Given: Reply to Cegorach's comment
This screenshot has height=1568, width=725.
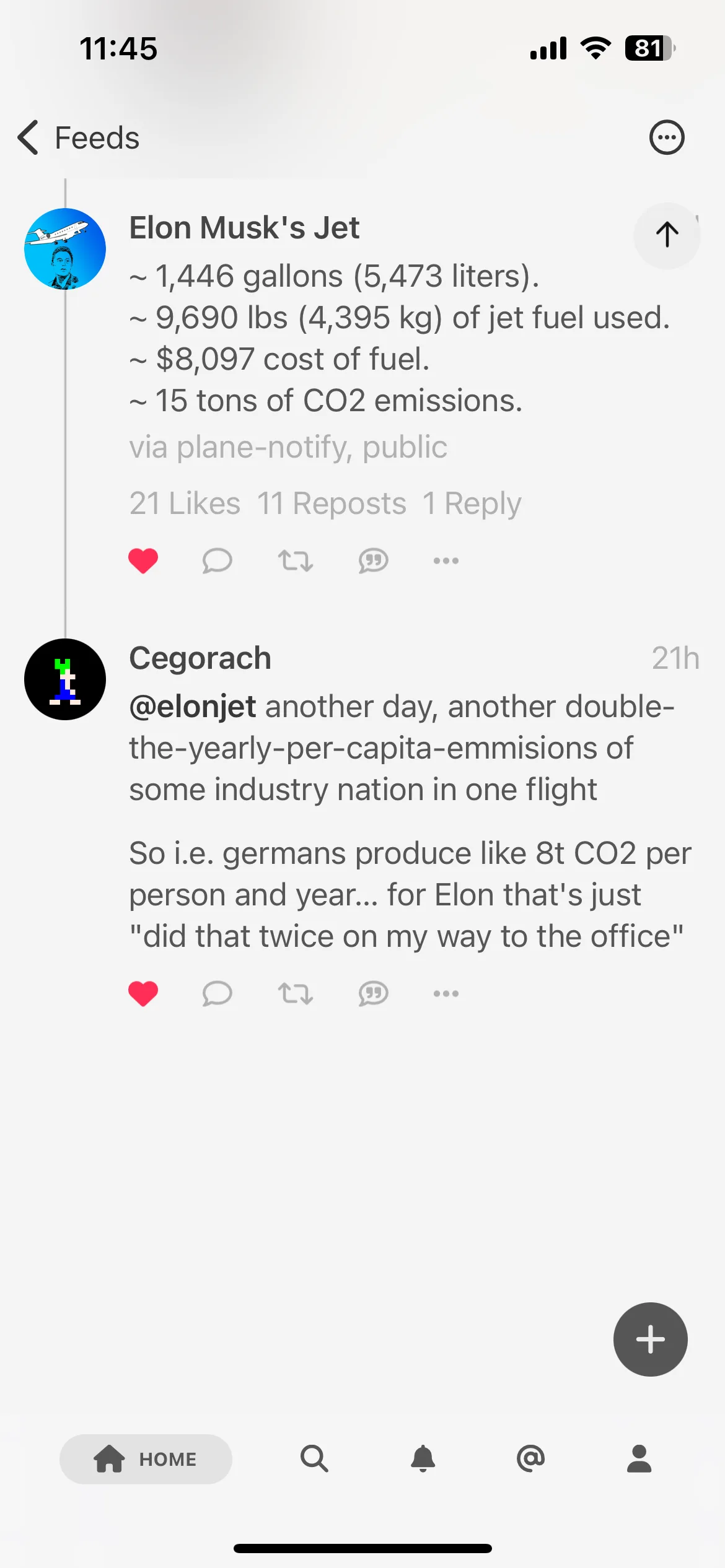Looking at the screenshot, I should [217, 994].
